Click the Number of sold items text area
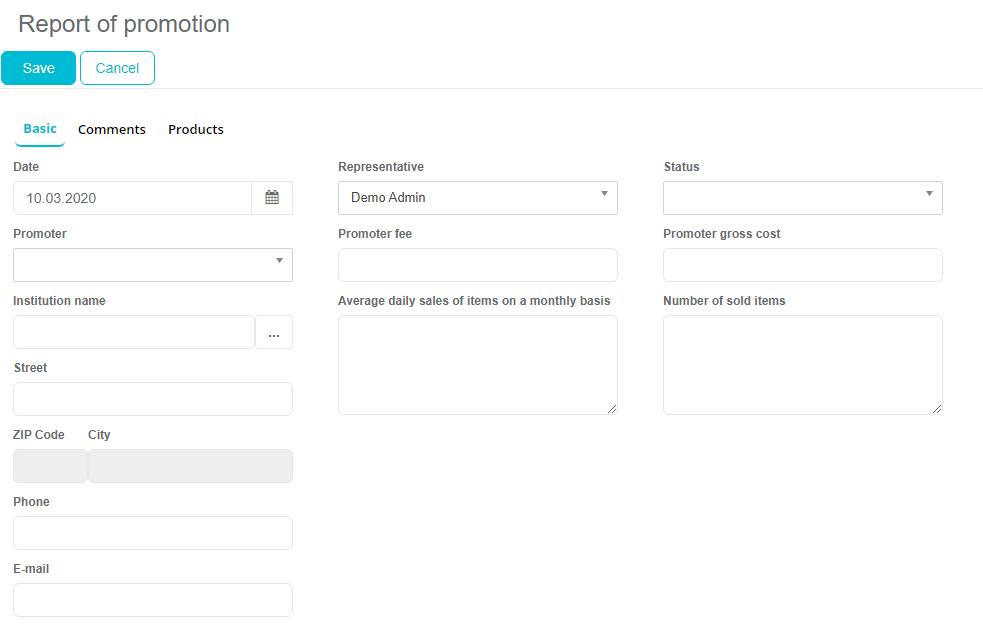This screenshot has width=983, height=639. click(x=802, y=364)
